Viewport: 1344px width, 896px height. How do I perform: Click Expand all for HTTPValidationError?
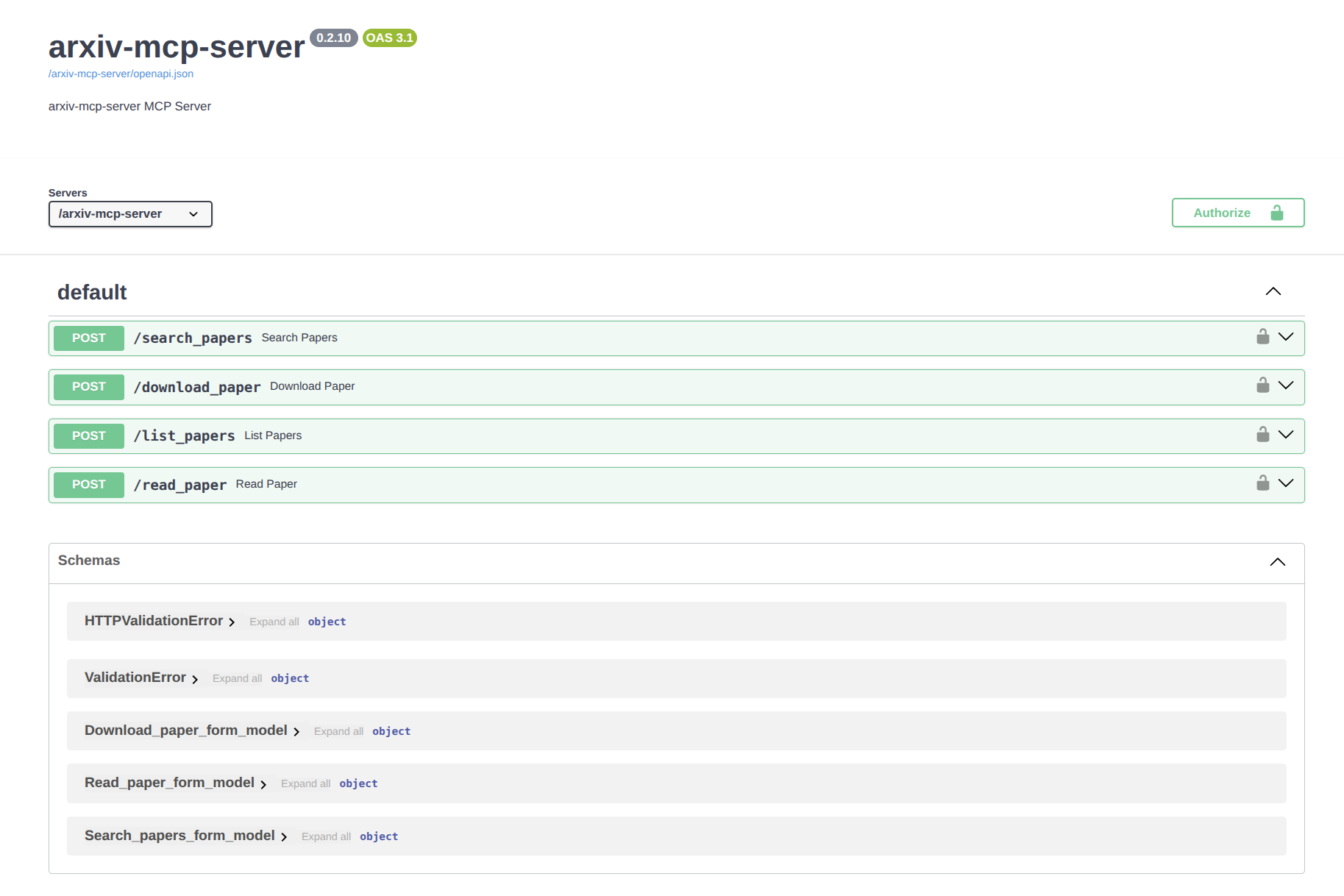(x=274, y=622)
